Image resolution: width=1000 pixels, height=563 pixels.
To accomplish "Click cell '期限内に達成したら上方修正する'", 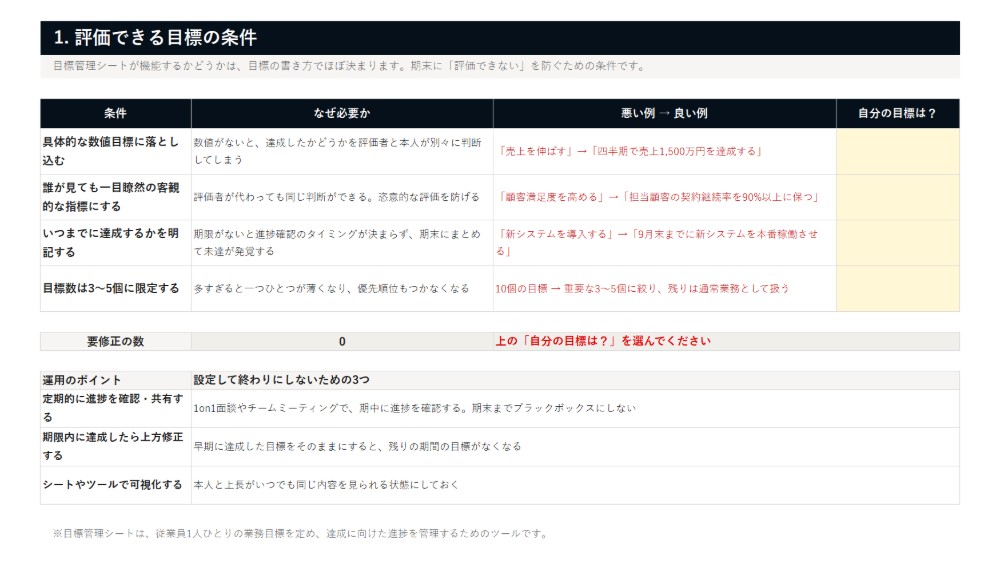I will tap(115, 446).
